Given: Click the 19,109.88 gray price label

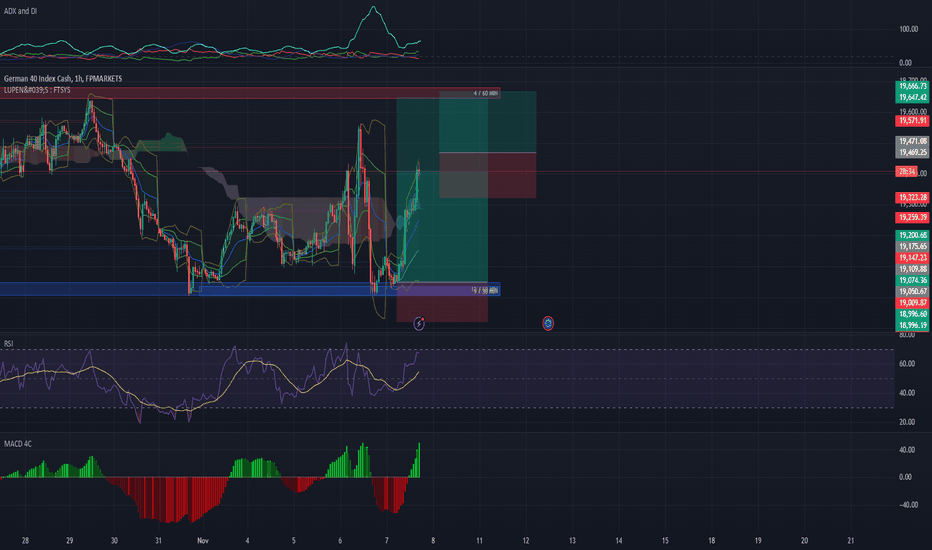Looking at the screenshot, I should coord(912,269).
